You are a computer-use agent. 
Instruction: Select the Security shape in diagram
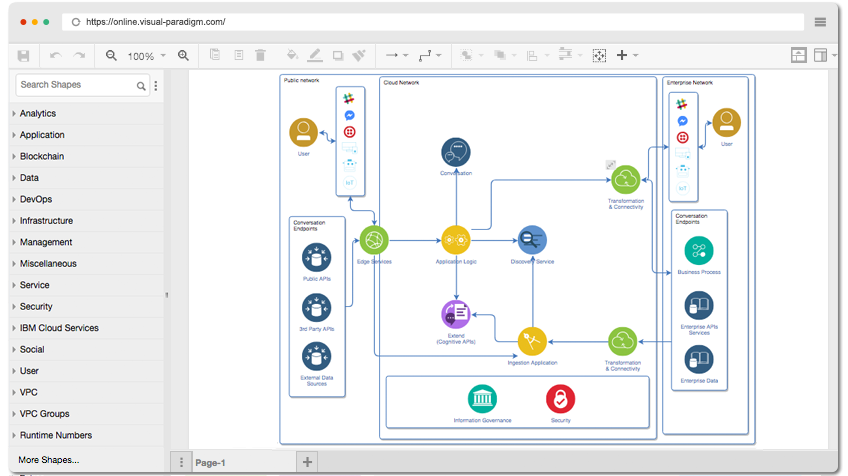coord(560,399)
